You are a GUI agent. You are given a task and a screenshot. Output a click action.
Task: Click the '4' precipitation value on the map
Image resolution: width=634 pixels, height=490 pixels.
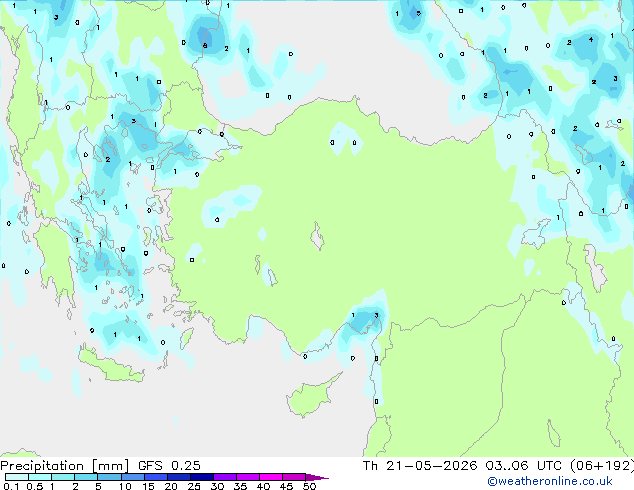click(x=591, y=40)
